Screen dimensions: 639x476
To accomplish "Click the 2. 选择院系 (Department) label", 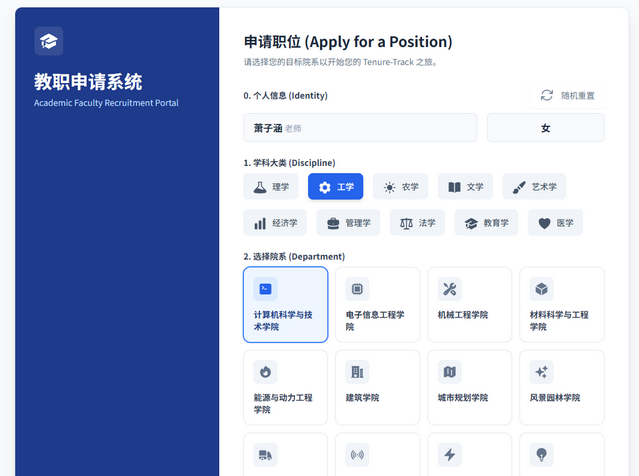I will coord(294,256).
